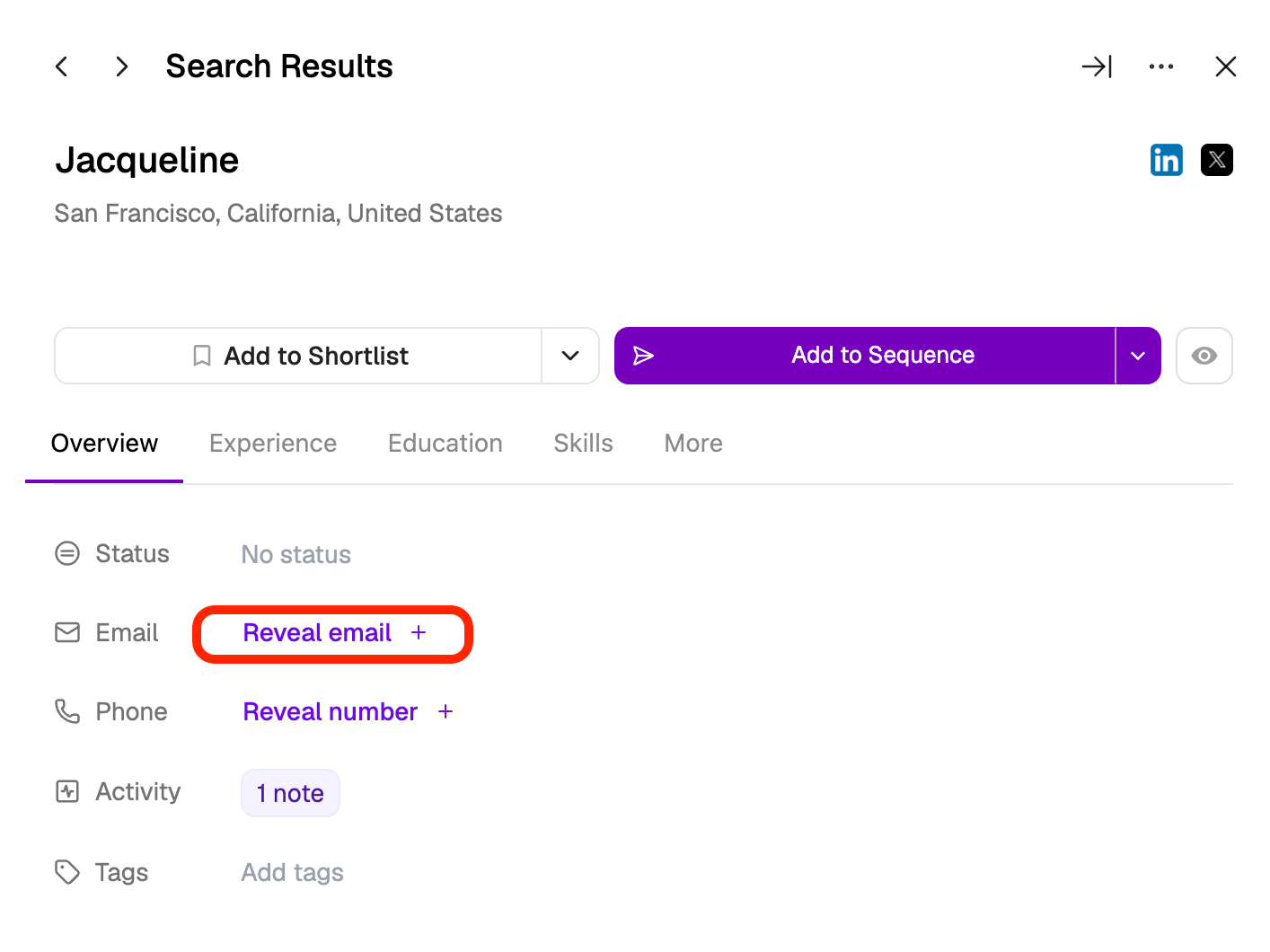Open the three-dot more options menu
Screen dimensions: 1270x952
coord(1161,66)
